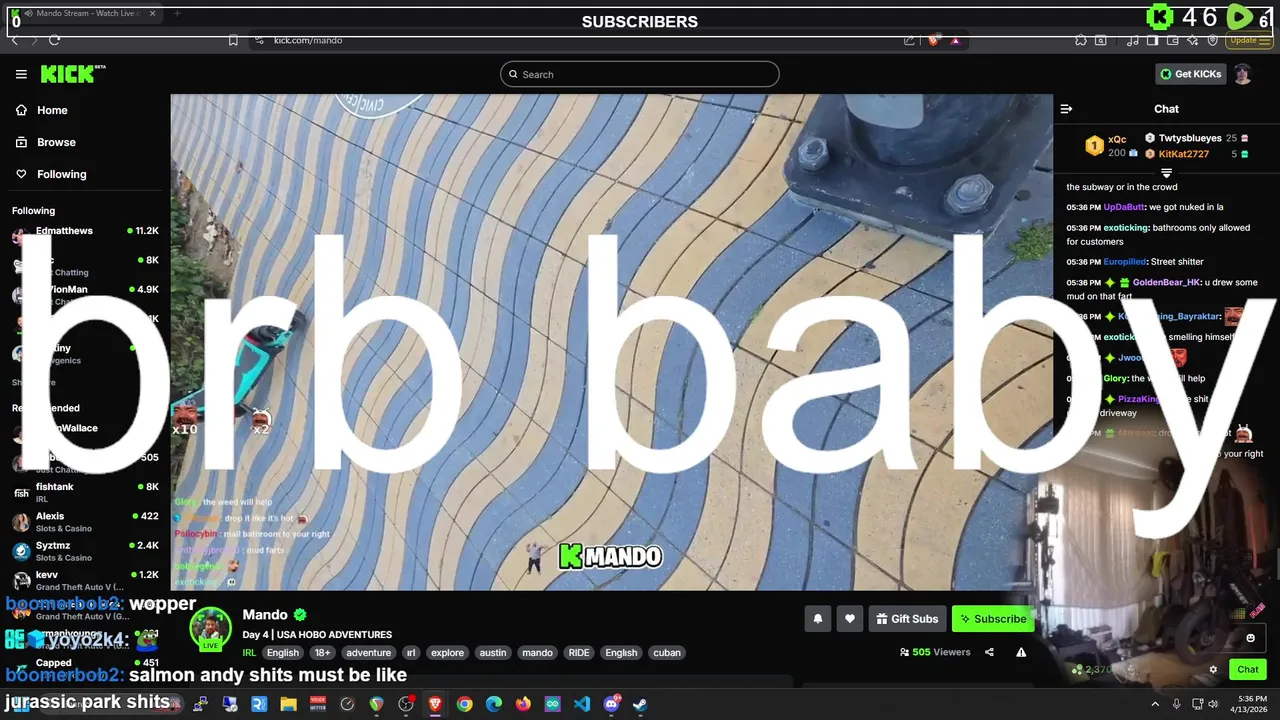Image resolution: width=1280 pixels, height=720 pixels.
Task: Toggle notification bell for Mando
Action: (x=817, y=619)
